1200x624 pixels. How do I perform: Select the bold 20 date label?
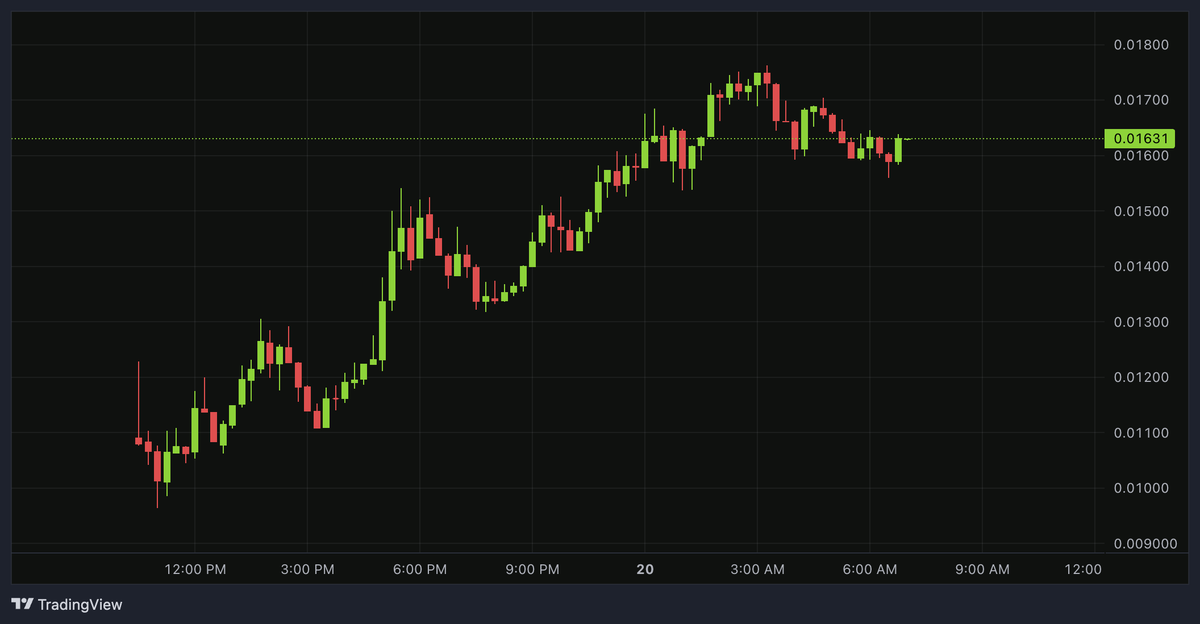click(x=645, y=569)
